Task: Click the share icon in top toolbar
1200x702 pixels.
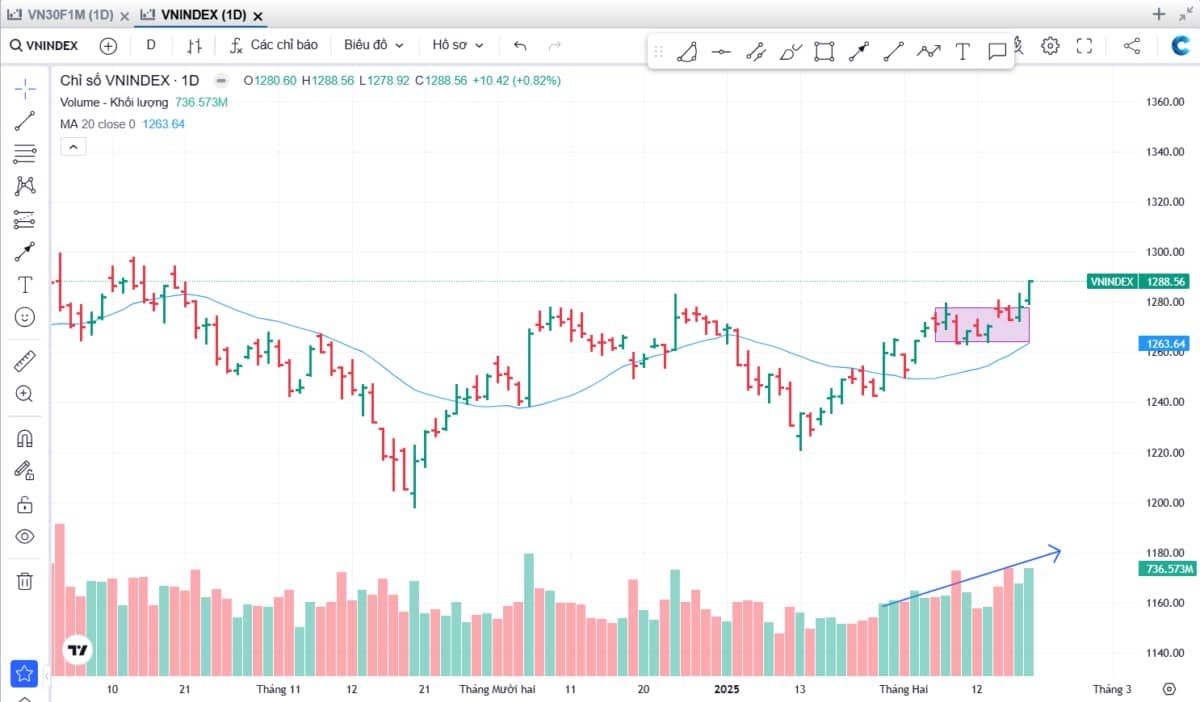Action: [x=1132, y=45]
